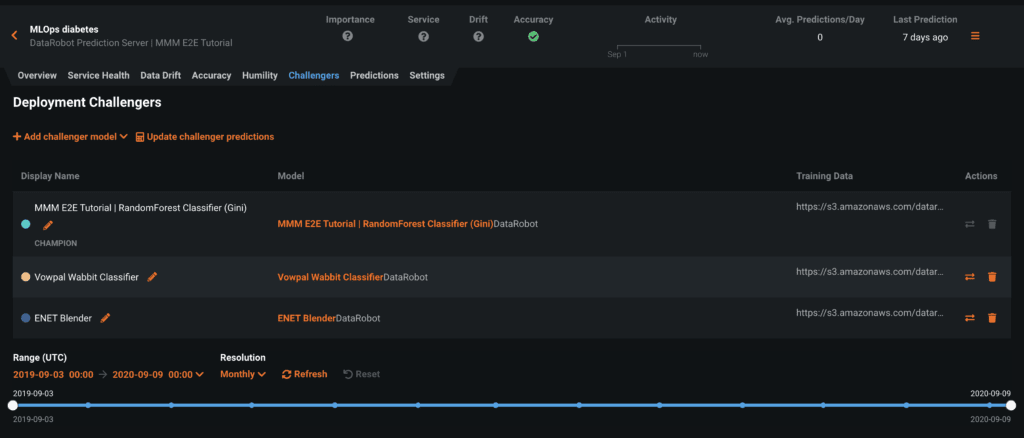Edit the RandomForest Classifier display name

coord(48,225)
